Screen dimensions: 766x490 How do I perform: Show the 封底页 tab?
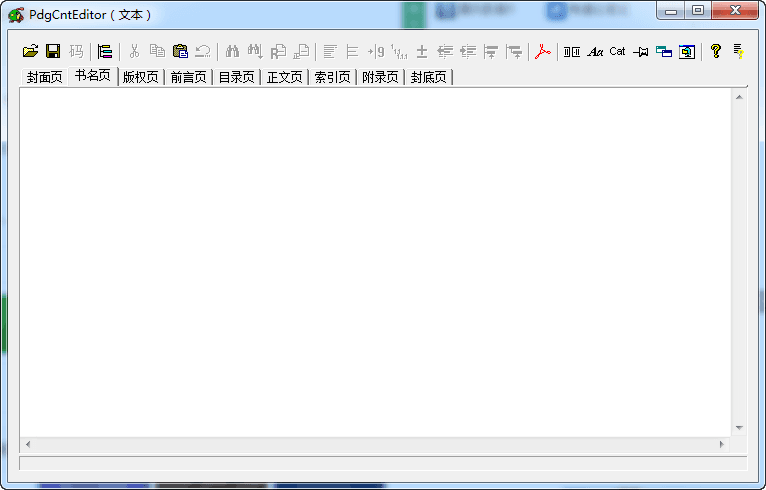428,77
